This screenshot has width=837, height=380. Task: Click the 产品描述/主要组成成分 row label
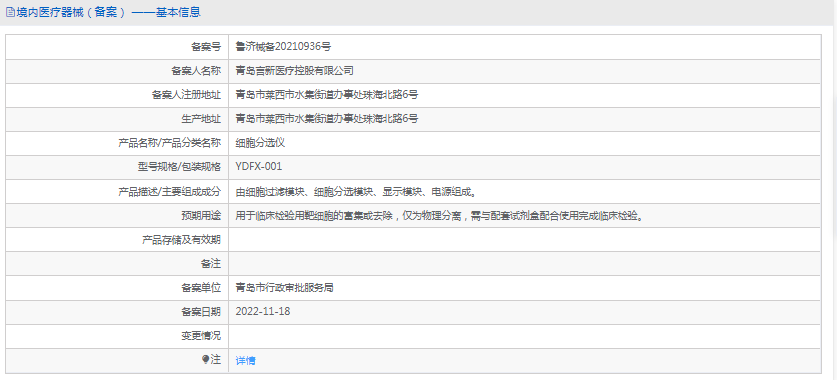coord(169,191)
